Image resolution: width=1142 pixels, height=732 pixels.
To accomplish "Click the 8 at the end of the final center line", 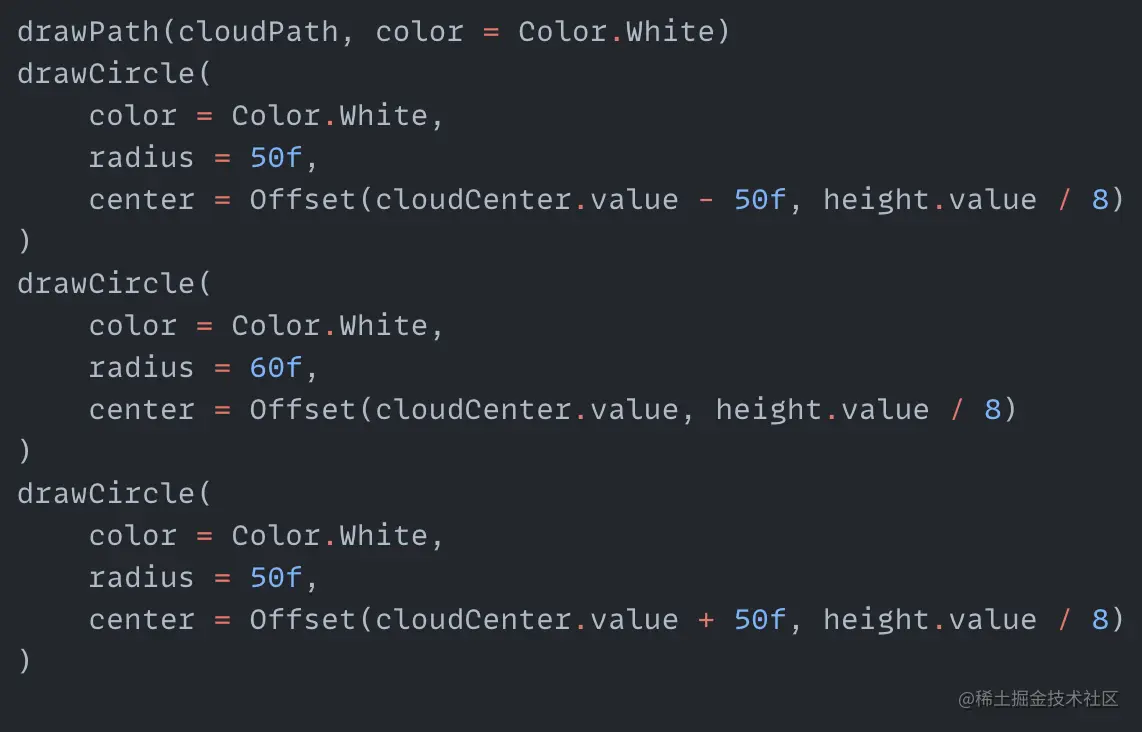I will click(1100, 620).
